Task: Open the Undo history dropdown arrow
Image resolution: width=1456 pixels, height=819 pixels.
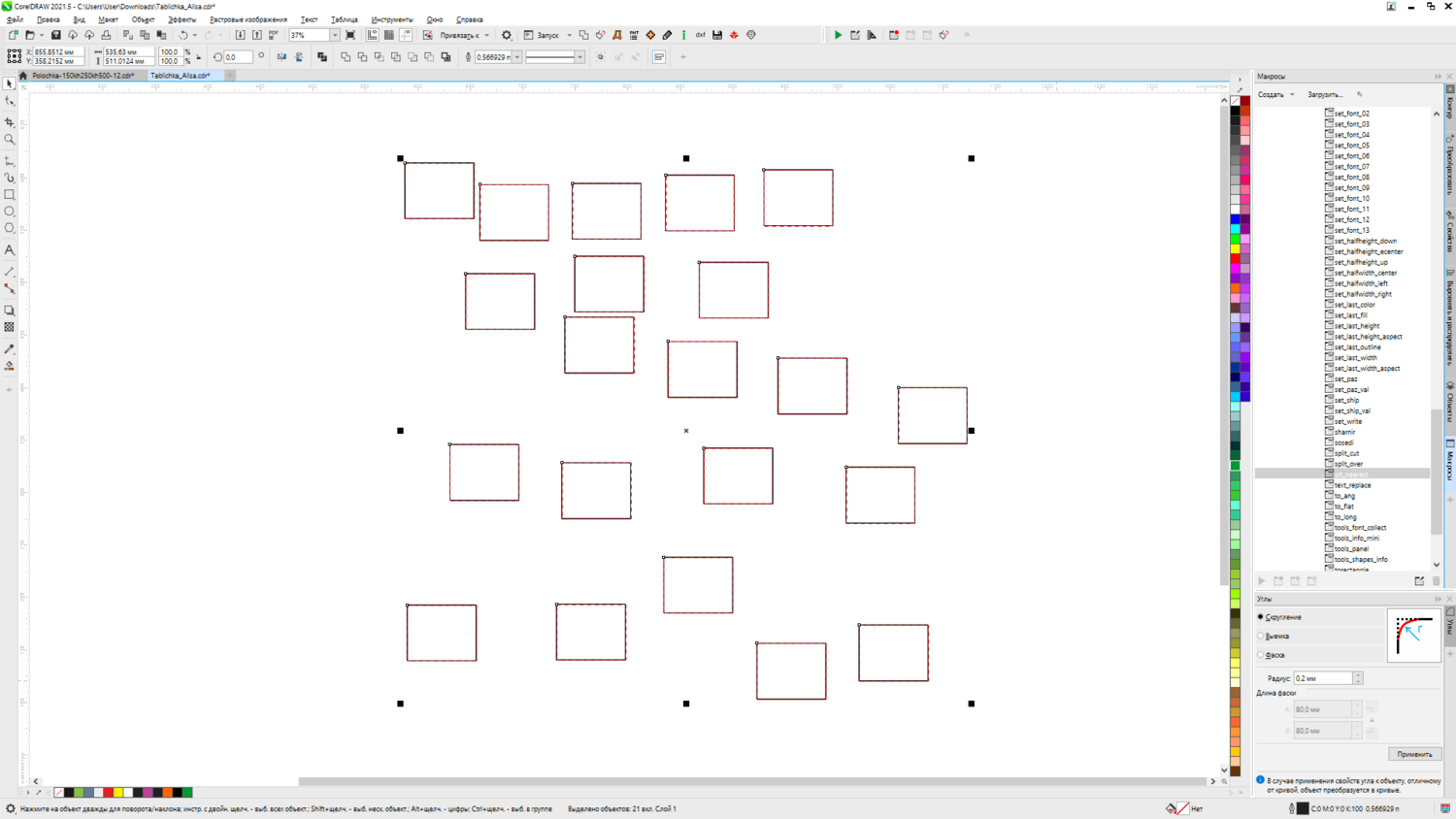Action: pyautogui.click(x=194, y=35)
